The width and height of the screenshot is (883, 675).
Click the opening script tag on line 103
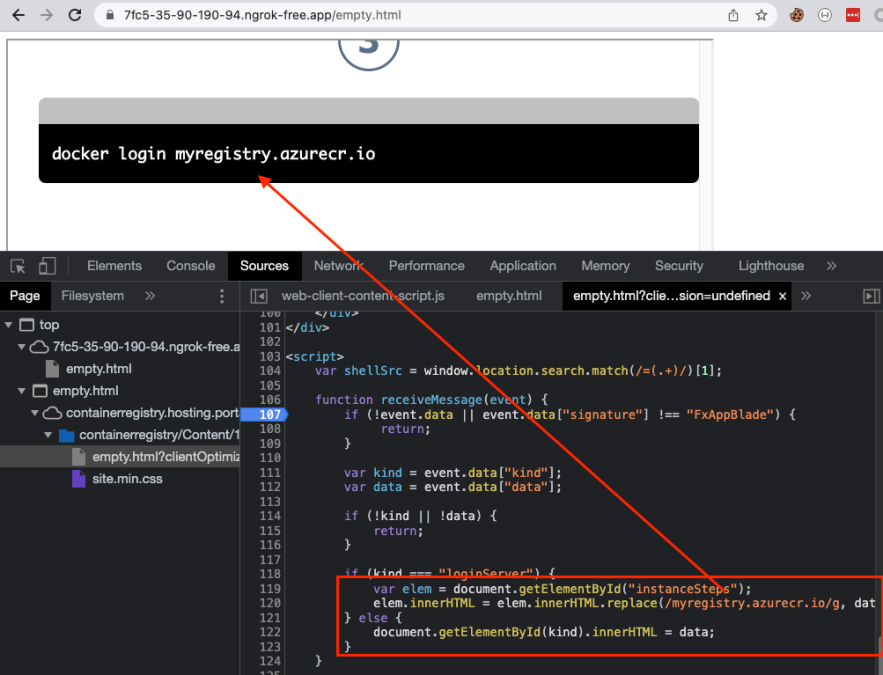pyautogui.click(x=315, y=356)
